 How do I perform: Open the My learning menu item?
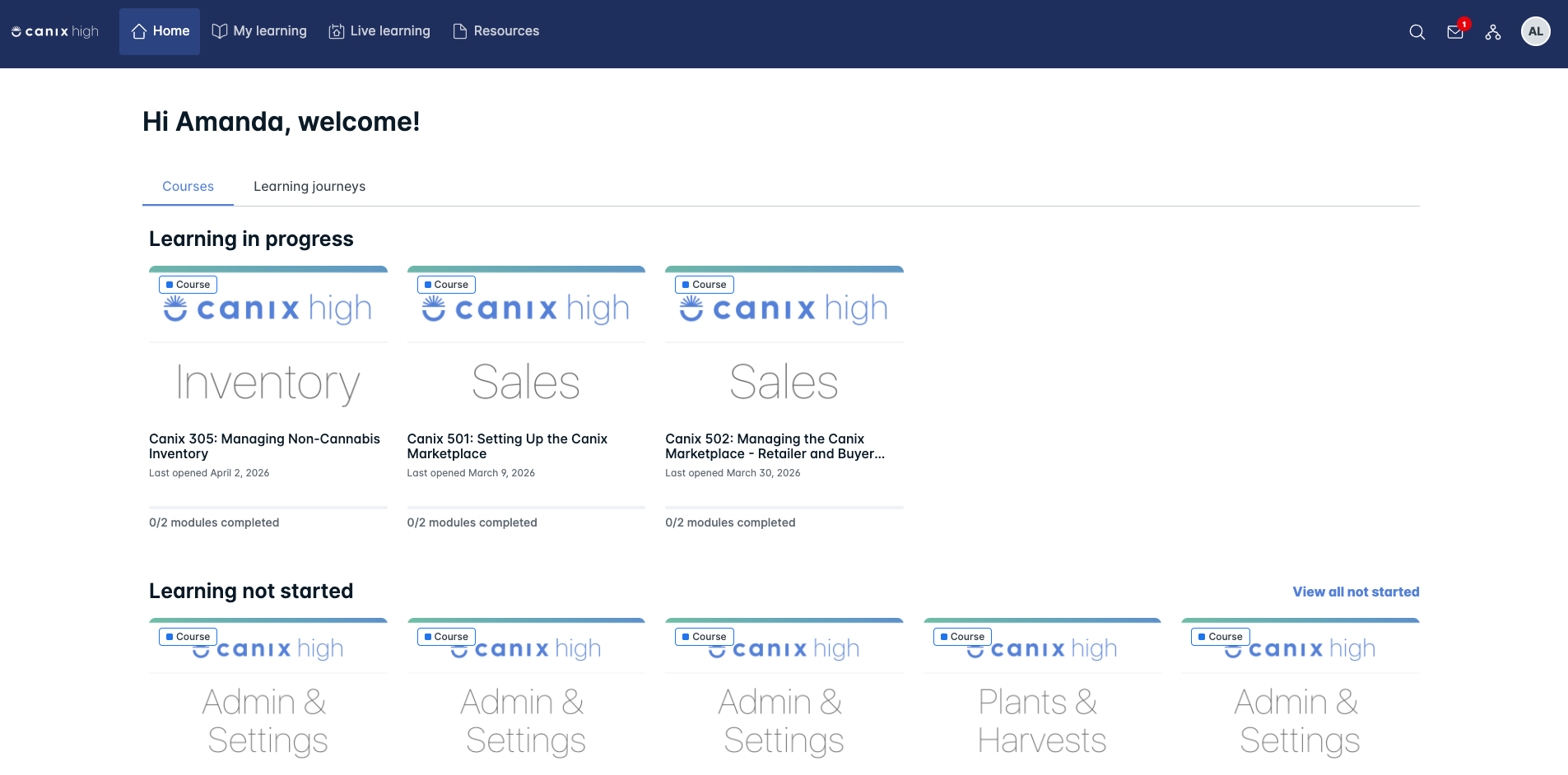click(259, 31)
